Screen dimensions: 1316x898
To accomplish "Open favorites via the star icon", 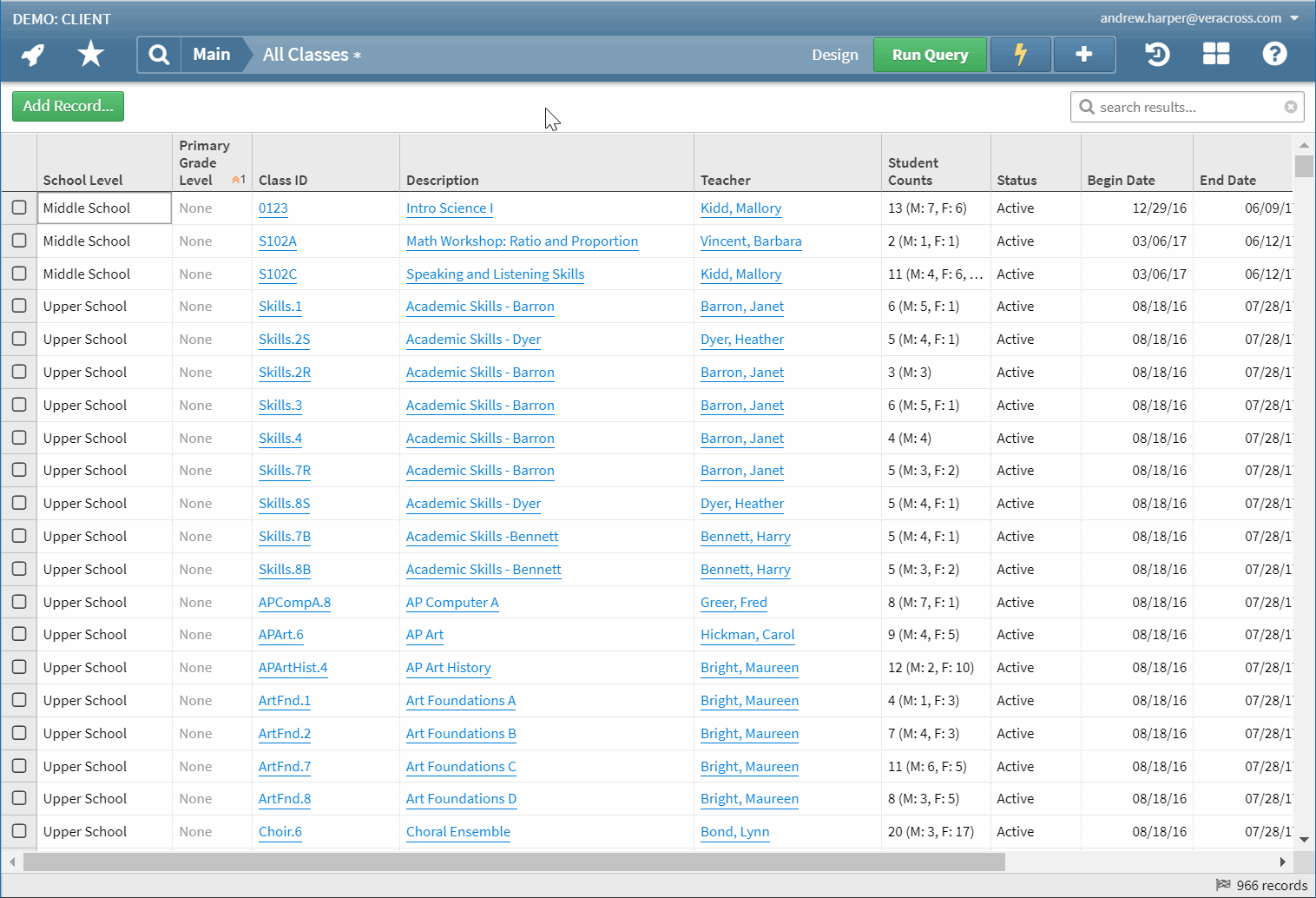I will click(x=89, y=54).
